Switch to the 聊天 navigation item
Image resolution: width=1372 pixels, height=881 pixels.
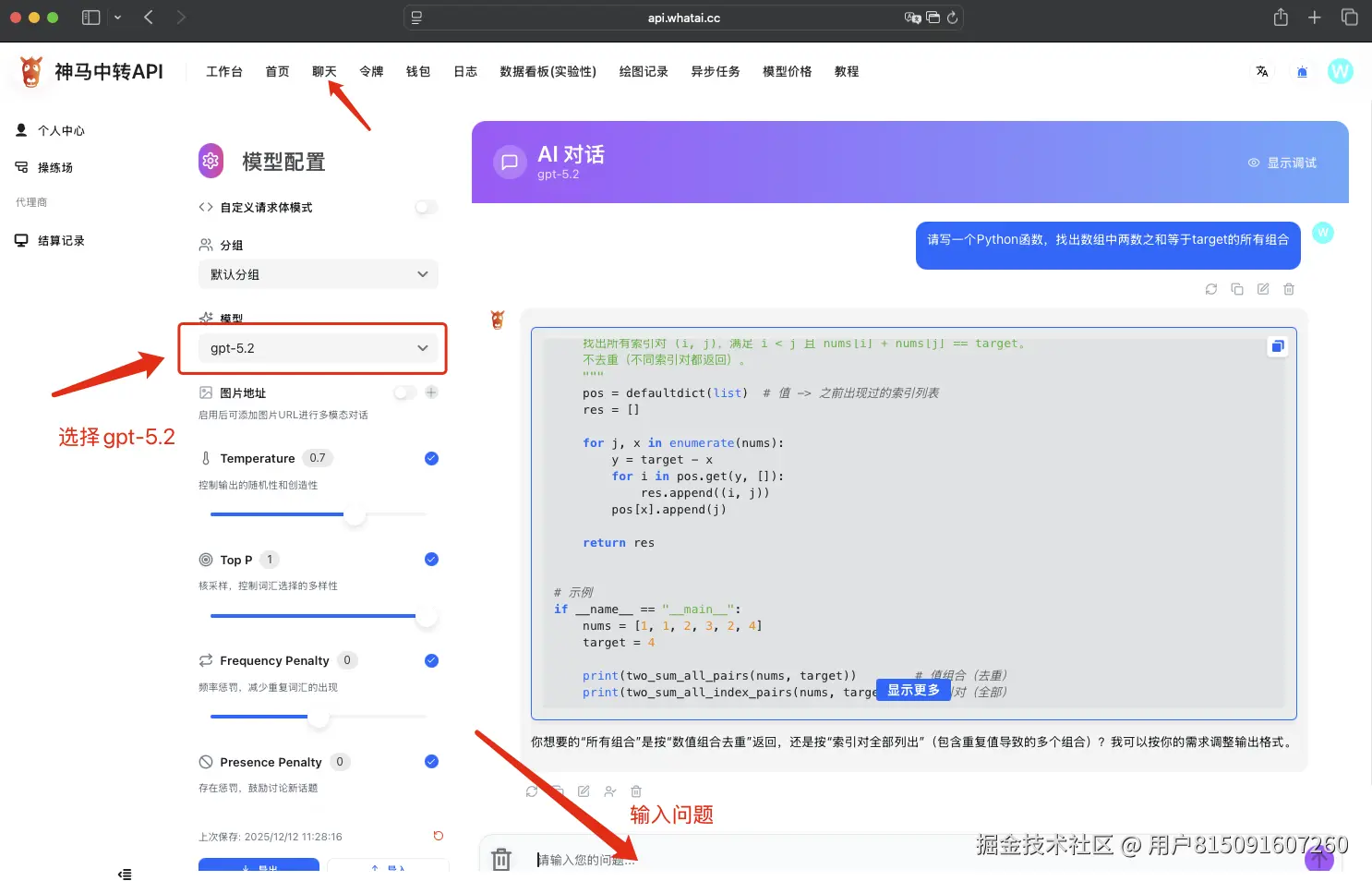(x=324, y=71)
